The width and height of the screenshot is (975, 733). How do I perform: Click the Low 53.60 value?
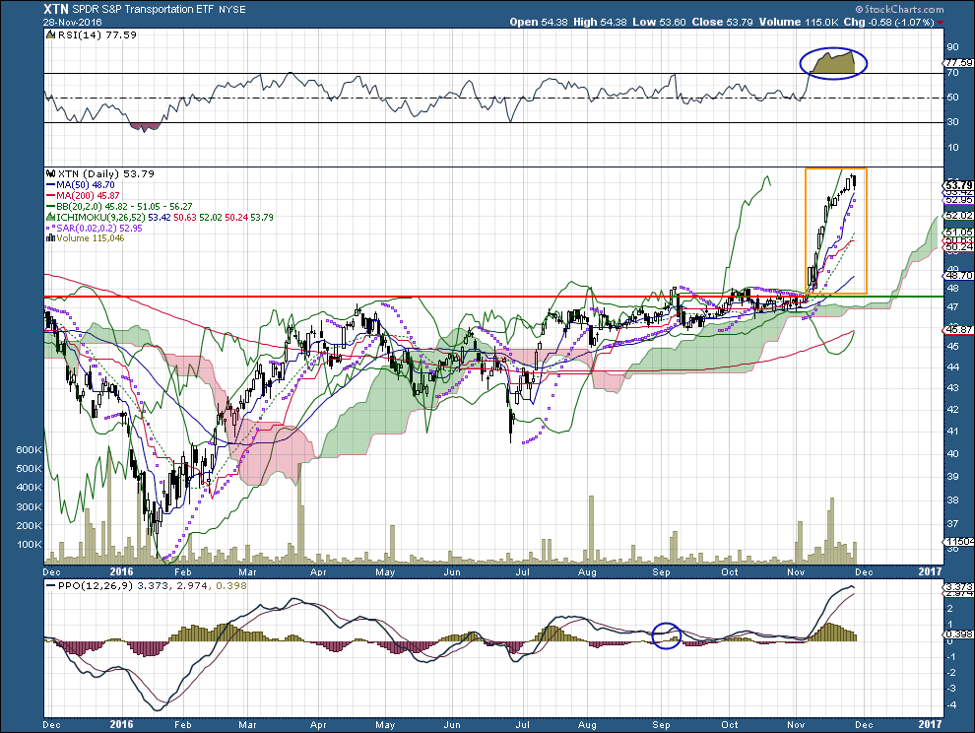[x=659, y=22]
